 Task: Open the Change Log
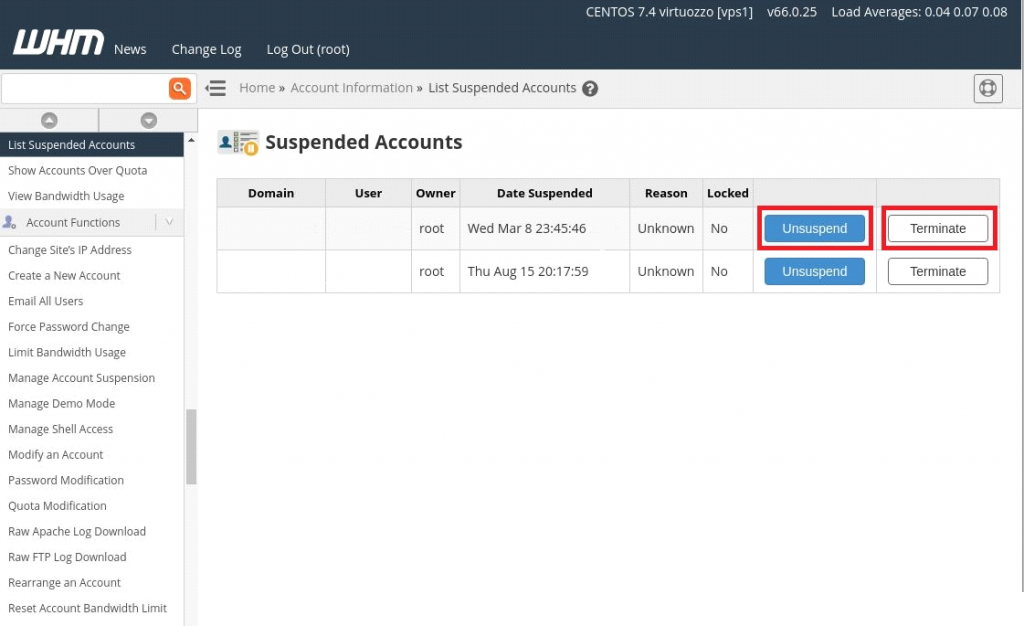coord(206,48)
